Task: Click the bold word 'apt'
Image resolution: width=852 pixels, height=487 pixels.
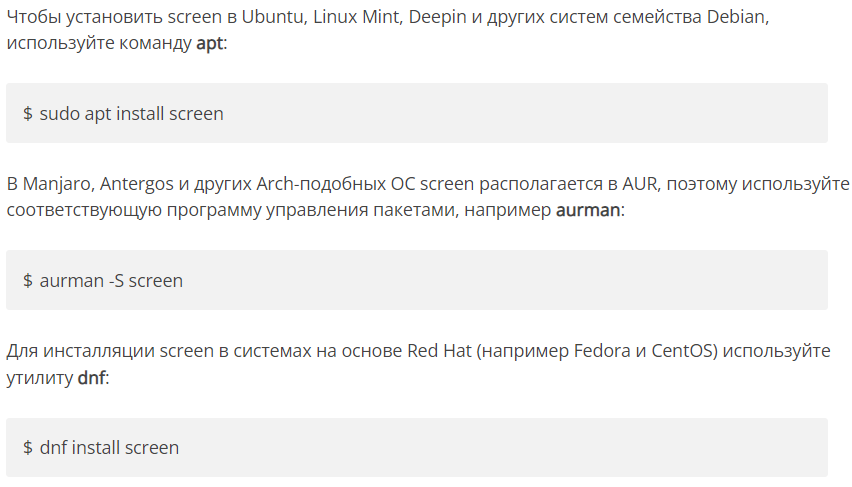Action: click(209, 43)
